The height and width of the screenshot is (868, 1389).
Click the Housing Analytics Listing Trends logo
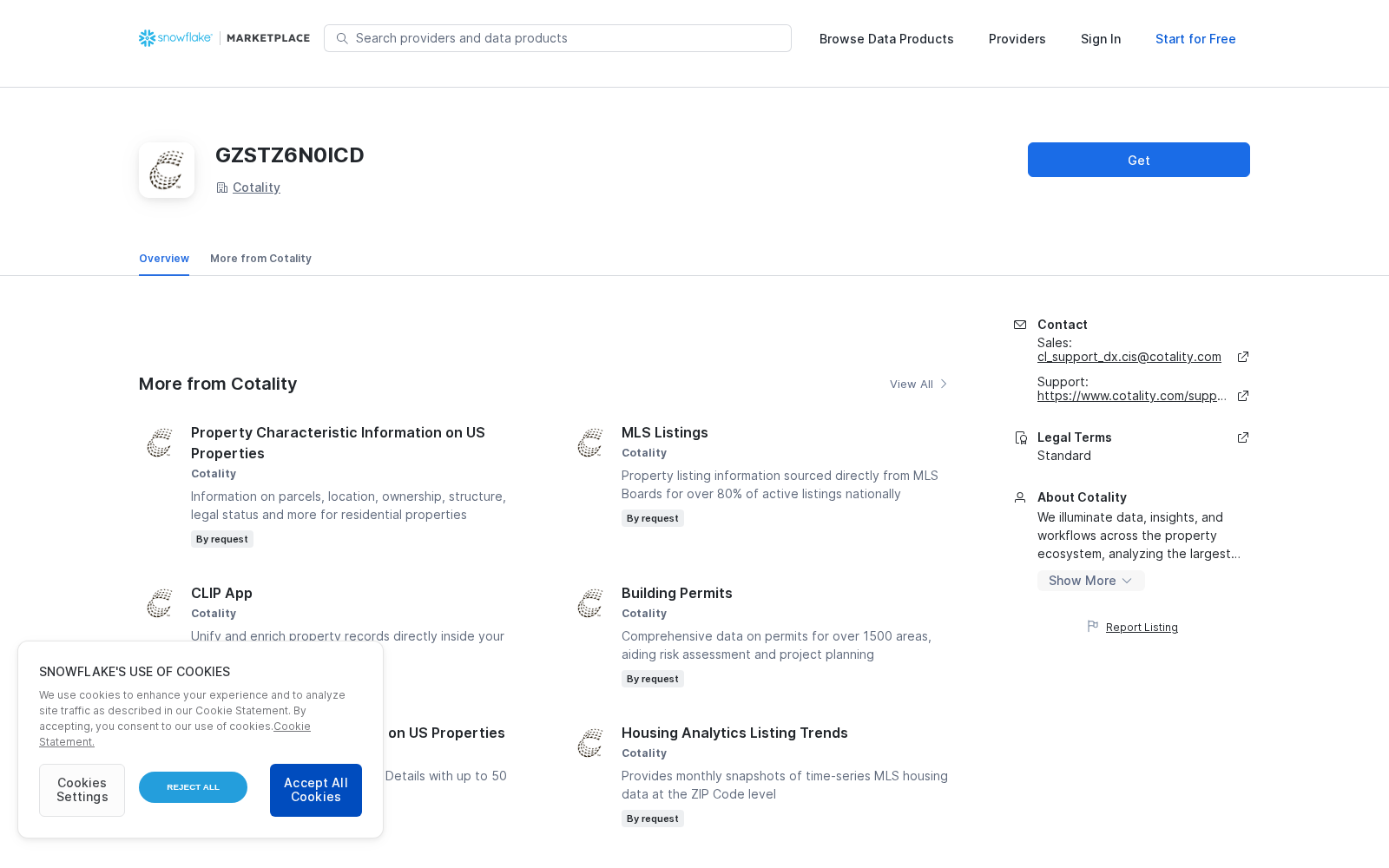[x=590, y=743]
